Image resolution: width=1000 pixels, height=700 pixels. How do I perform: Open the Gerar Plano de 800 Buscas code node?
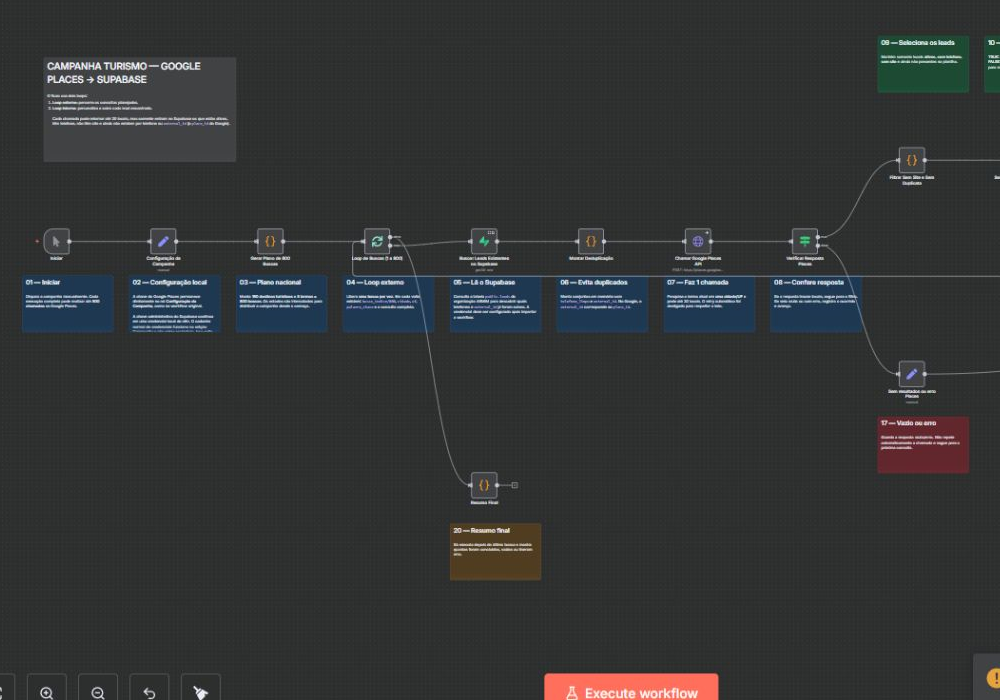[270, 242]
